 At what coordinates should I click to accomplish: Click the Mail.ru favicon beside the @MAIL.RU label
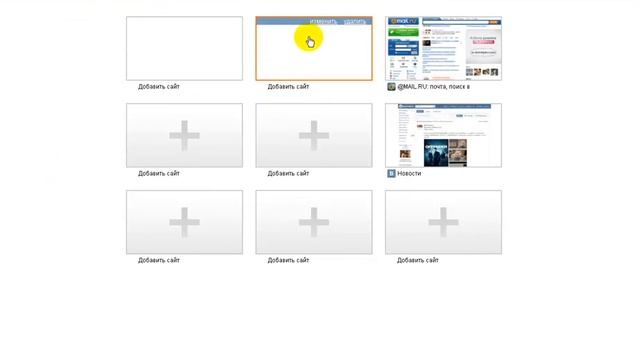coord(391,87)
